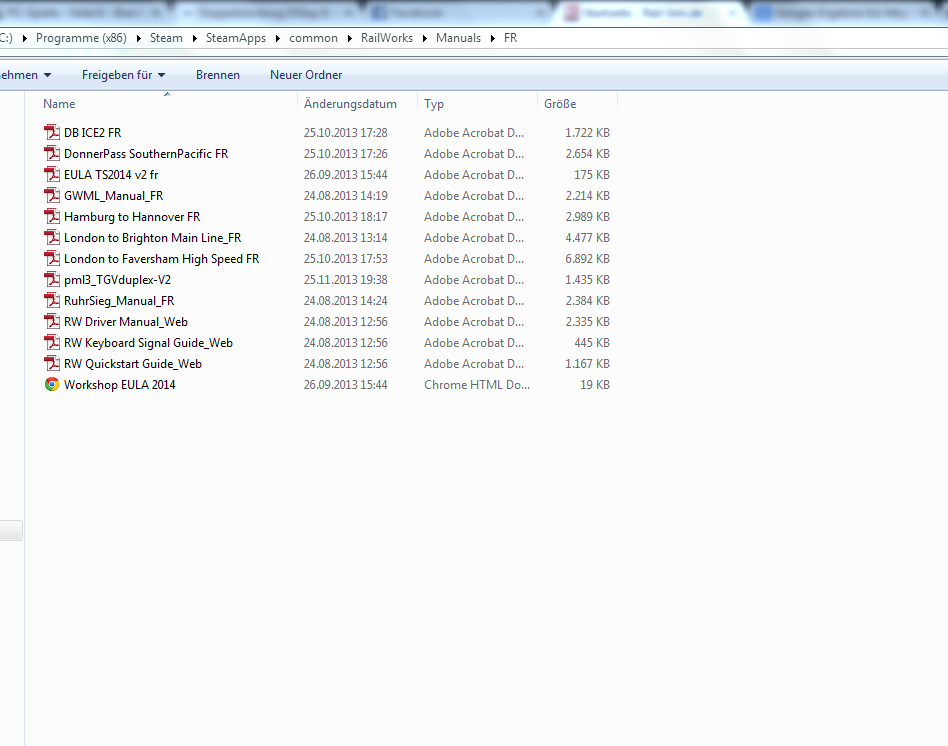Expand breadcrumb arrow after Manuals
Screen dimensions: 948x746
pos(493,38)
